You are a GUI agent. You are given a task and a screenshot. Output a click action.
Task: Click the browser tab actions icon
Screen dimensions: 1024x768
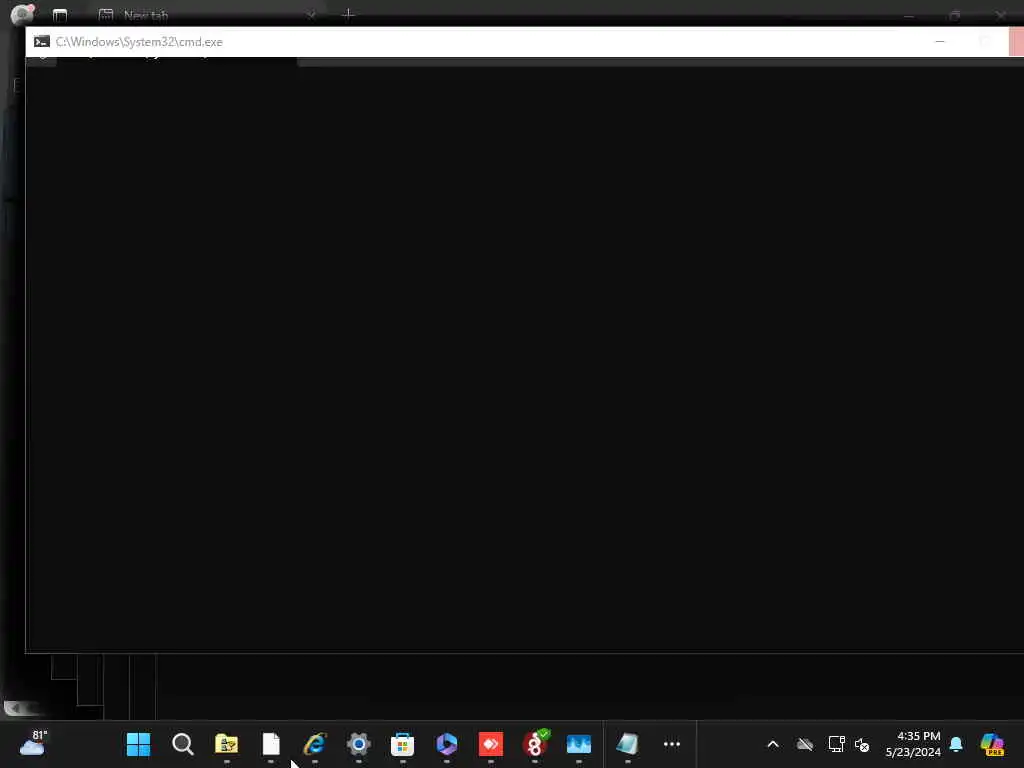tap(60, 14)
